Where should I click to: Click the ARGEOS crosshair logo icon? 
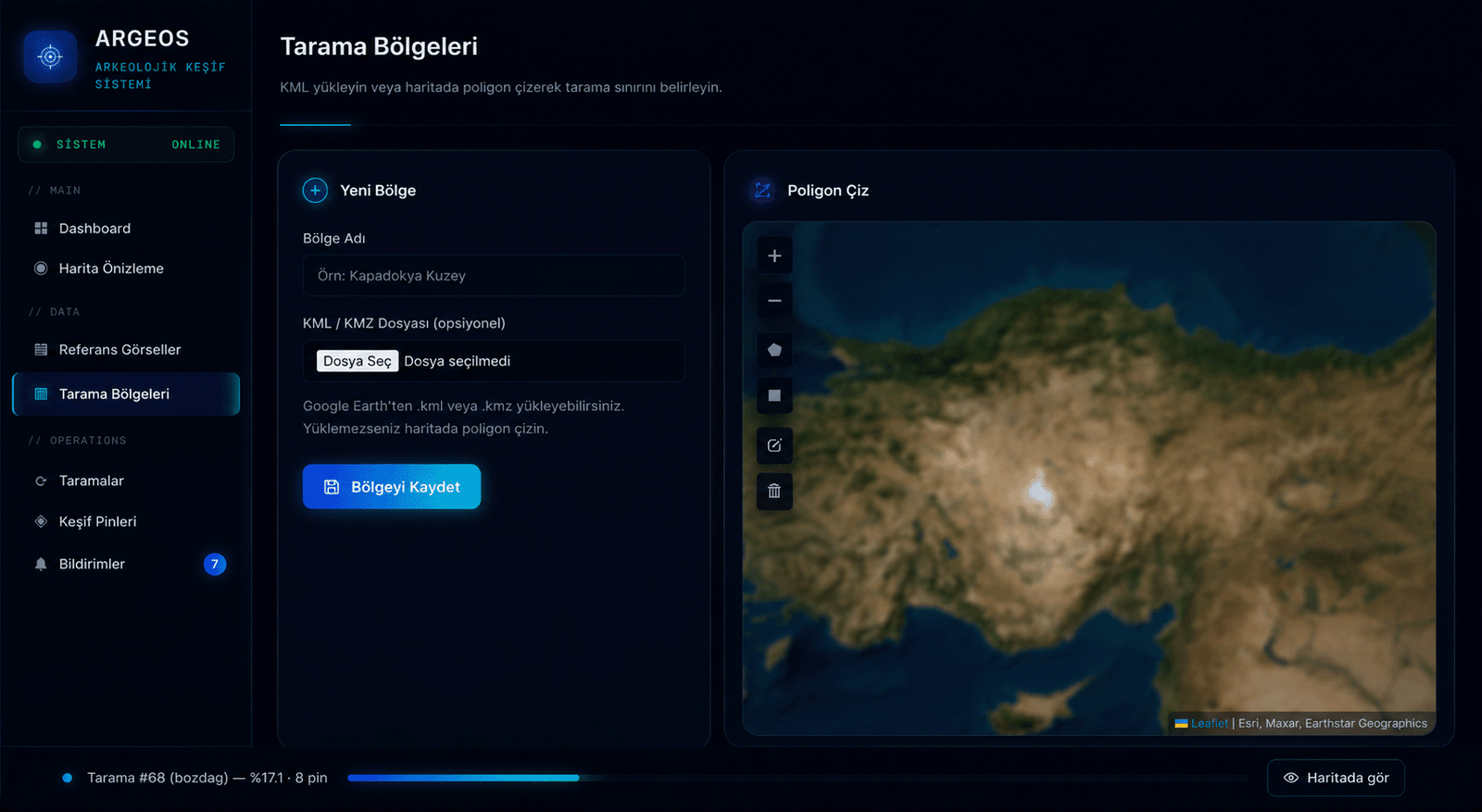pos(50,56)
